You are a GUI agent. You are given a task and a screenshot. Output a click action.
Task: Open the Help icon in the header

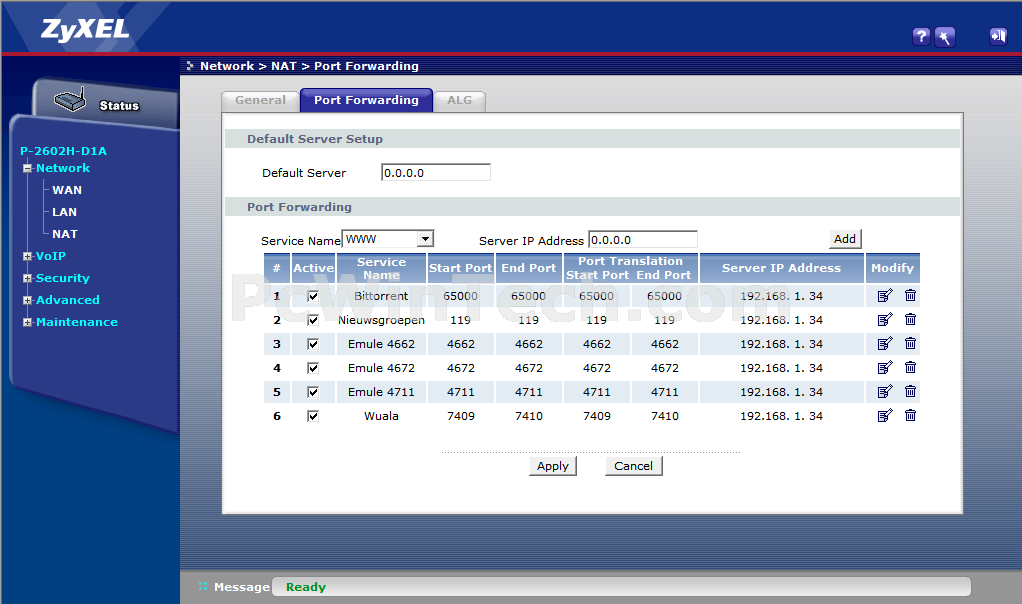(921, 36)
